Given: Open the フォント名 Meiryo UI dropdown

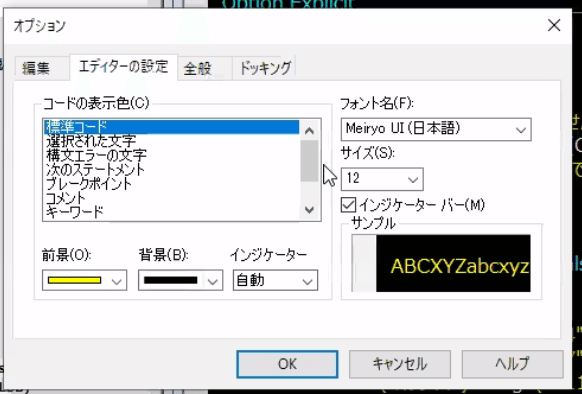Looking at the screenshot, I should click(436, 129).
